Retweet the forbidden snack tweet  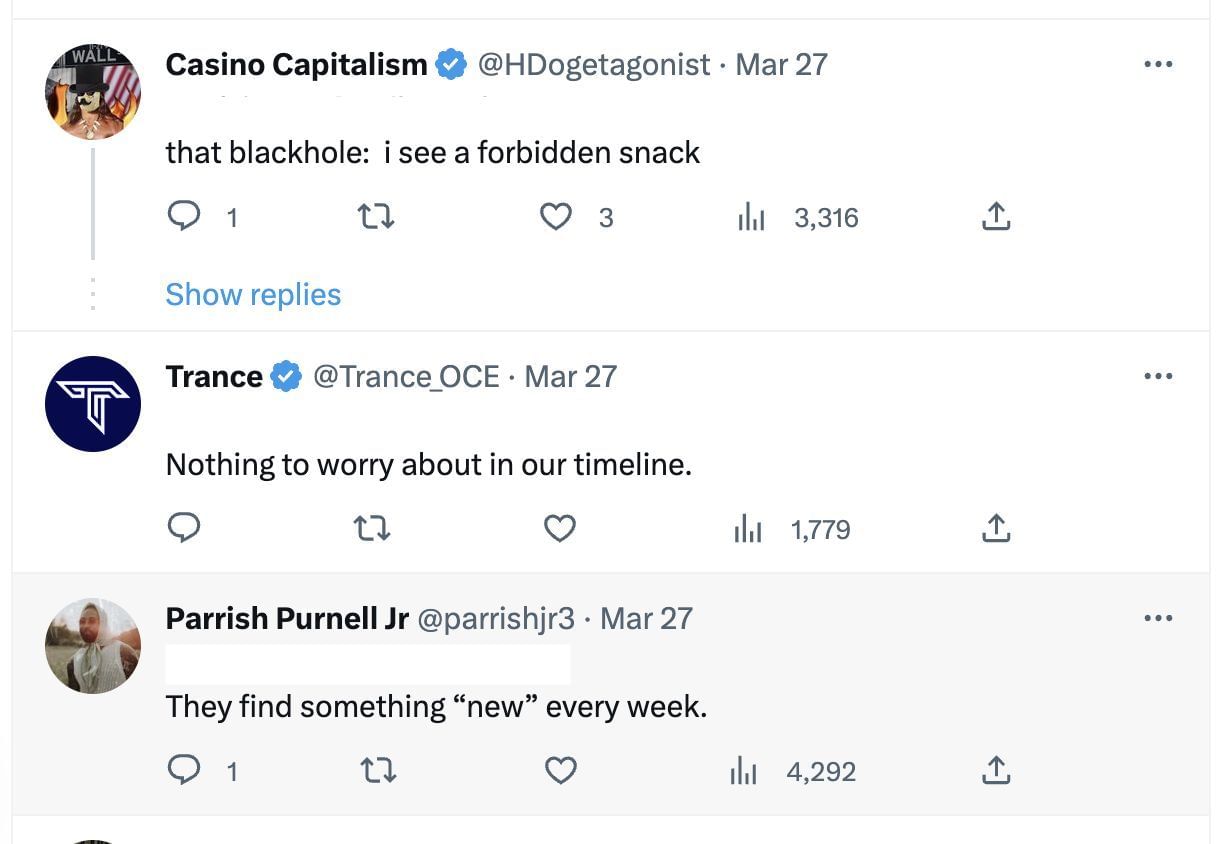pos(376,217)
